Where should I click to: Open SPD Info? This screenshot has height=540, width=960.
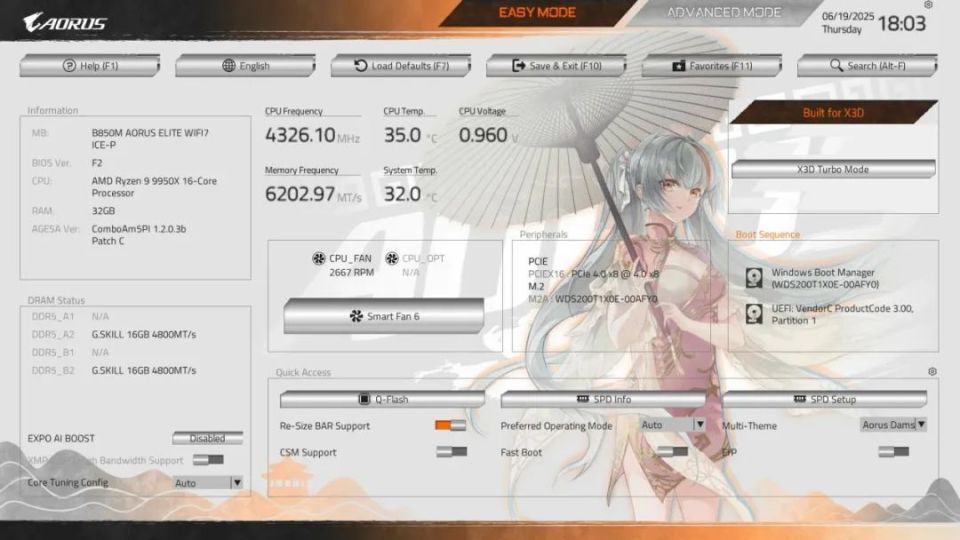(x=604, y=399)
